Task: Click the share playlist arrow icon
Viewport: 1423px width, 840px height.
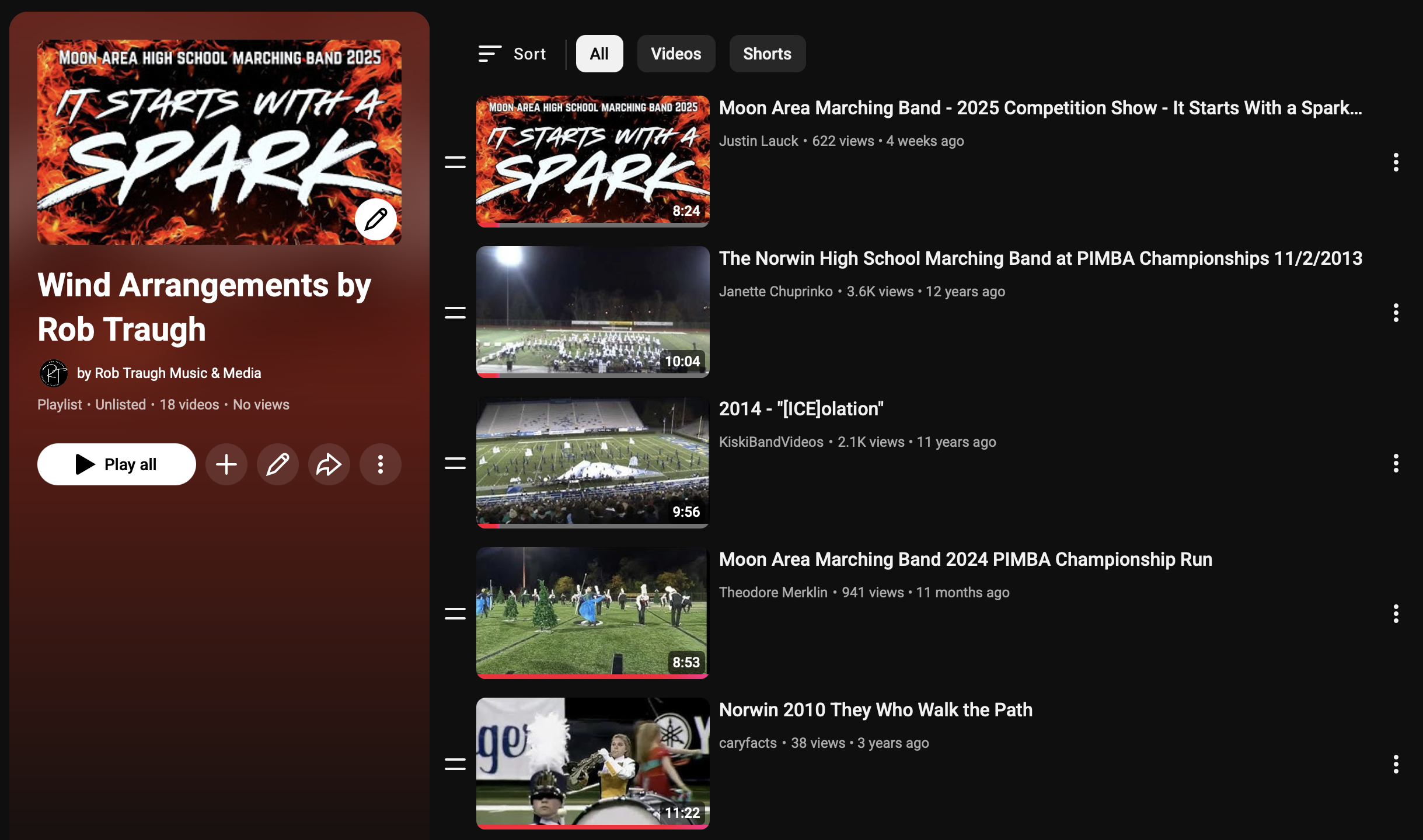Action: pos(329,464)
